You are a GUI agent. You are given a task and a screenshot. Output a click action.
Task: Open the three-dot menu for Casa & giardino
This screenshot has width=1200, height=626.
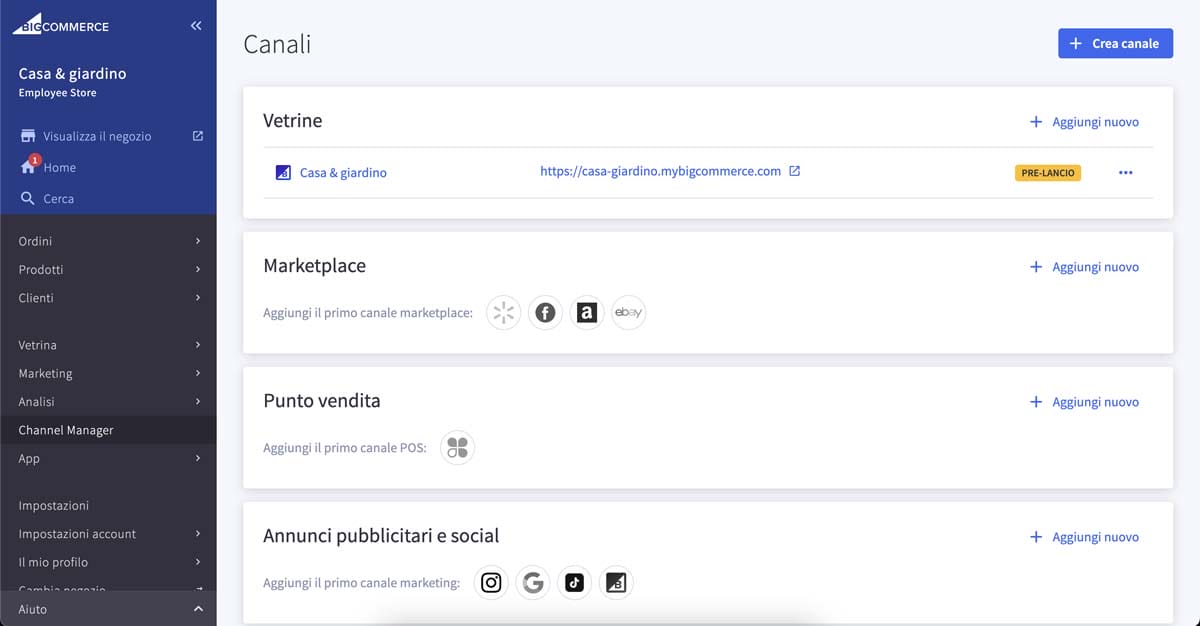coord(1126,172)
